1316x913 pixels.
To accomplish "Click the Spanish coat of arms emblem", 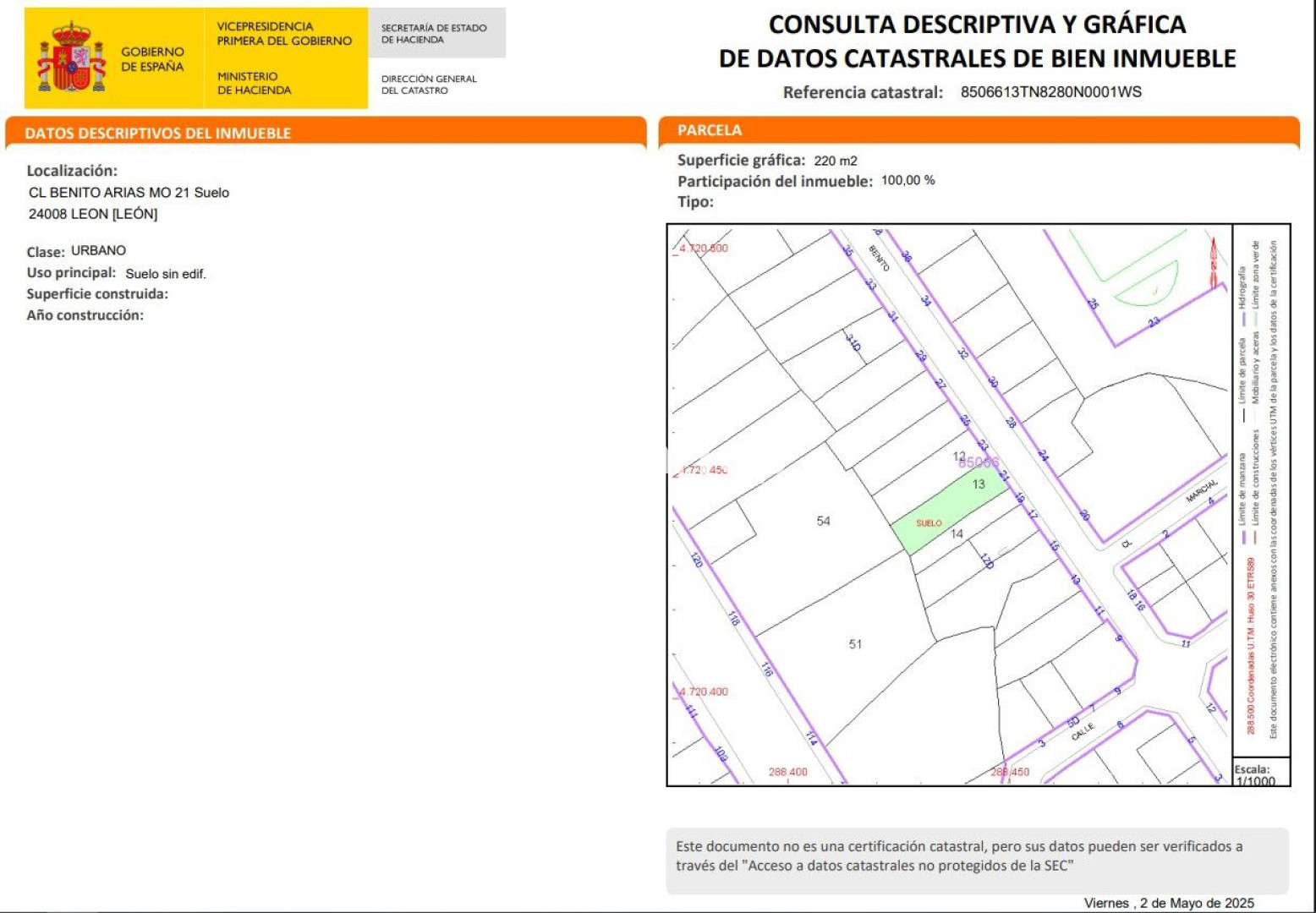I will pyautogui.click(x=71, y=58).
